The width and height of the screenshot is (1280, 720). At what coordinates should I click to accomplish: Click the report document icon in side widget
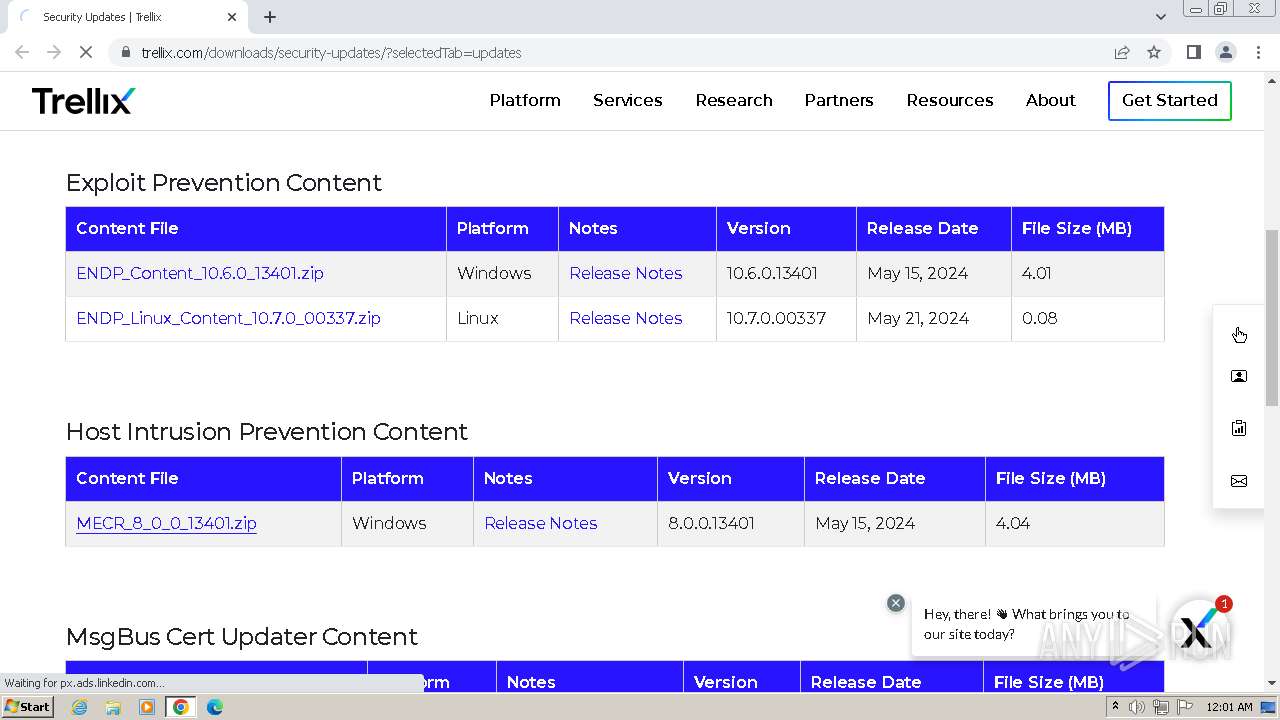[x=1239, y=428]
